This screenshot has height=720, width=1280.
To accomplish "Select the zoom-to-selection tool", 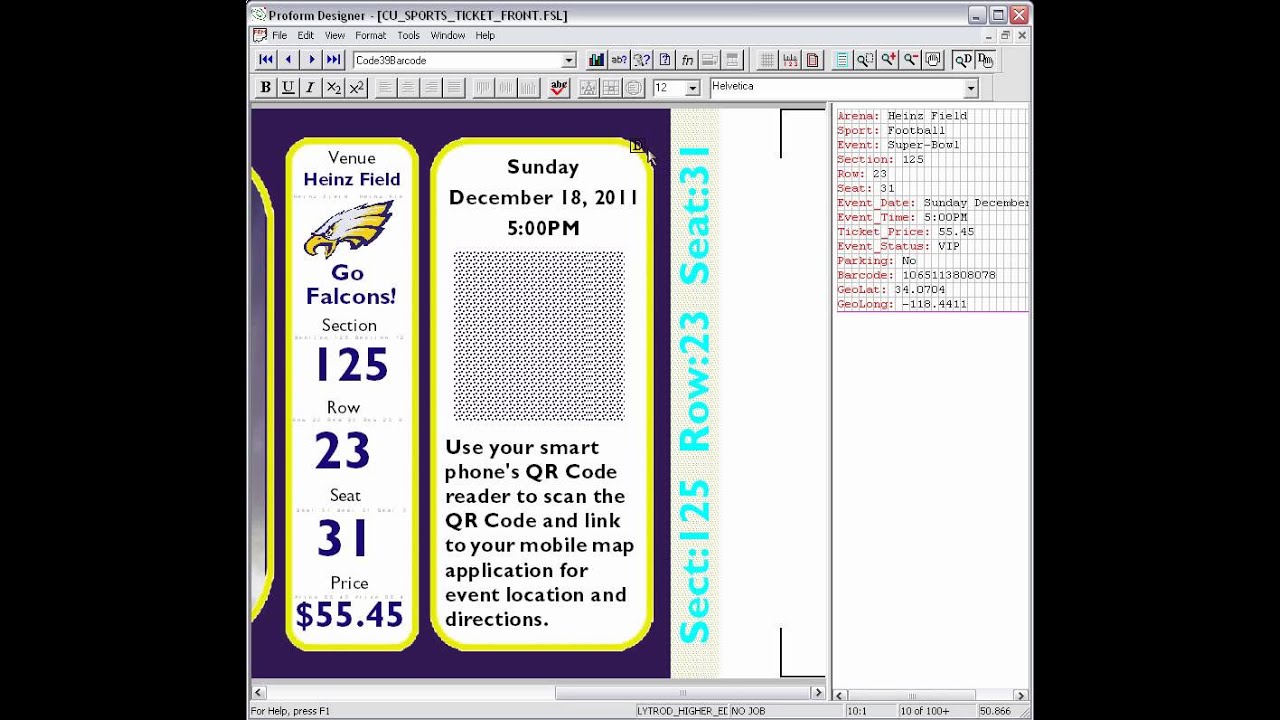I will 865,60.
